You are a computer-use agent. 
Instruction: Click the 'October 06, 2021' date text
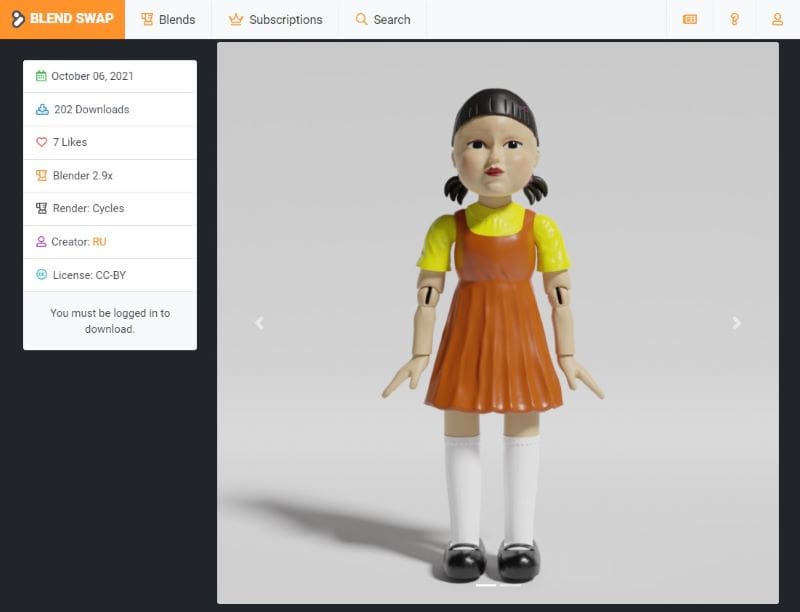pyautogui.click(x=92, y=76)
